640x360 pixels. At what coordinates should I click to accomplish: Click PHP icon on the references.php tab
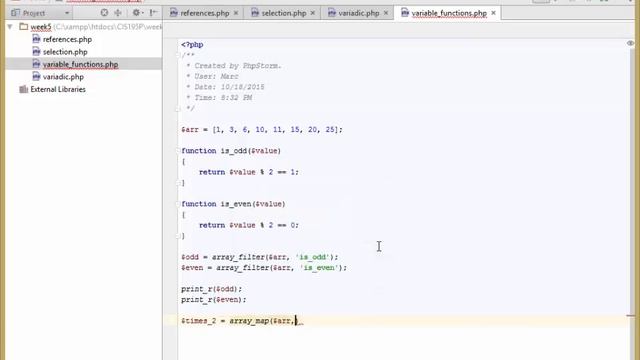173,13
